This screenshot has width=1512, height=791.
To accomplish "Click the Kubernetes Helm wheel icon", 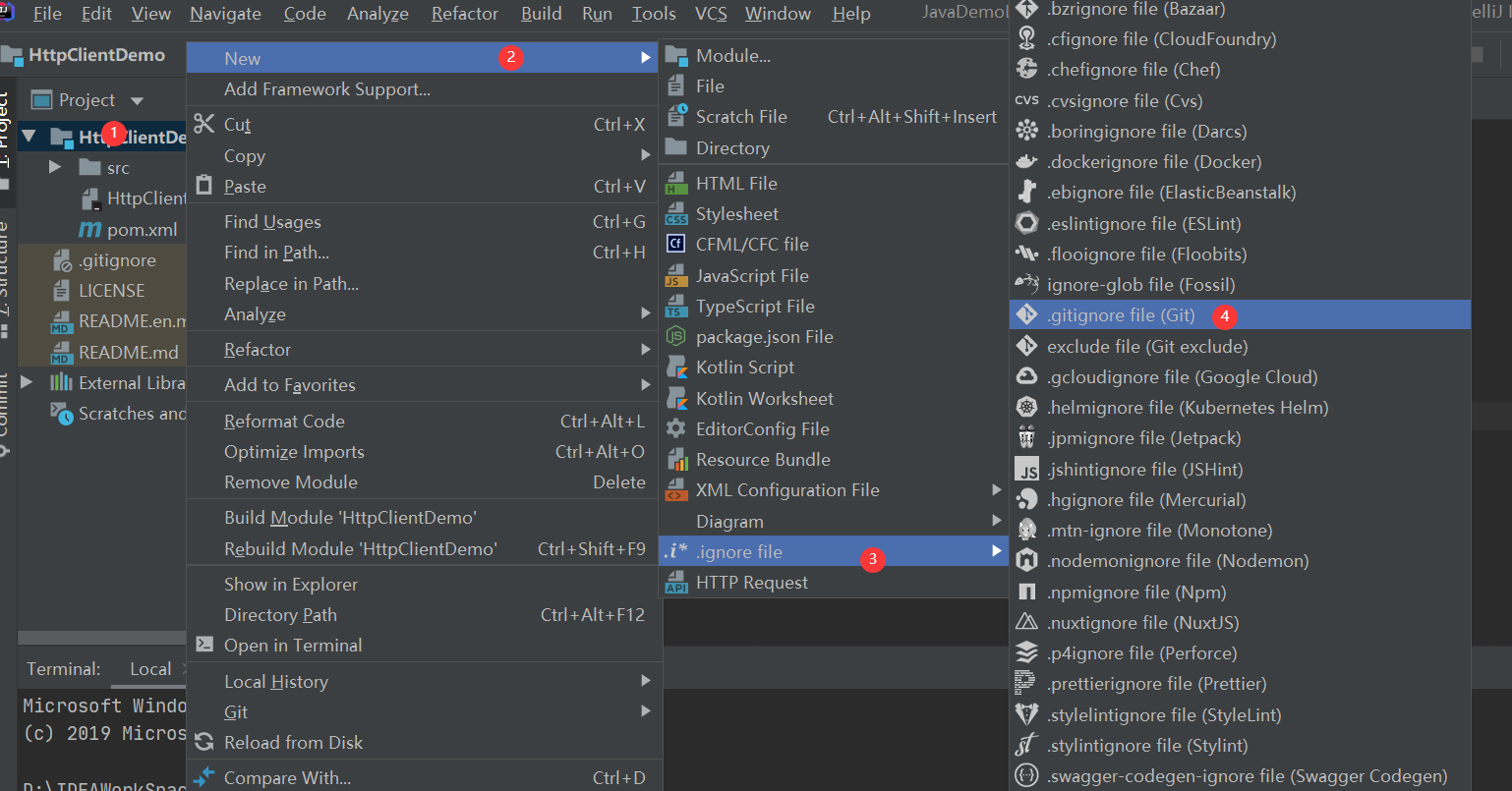I will 1026,407.
